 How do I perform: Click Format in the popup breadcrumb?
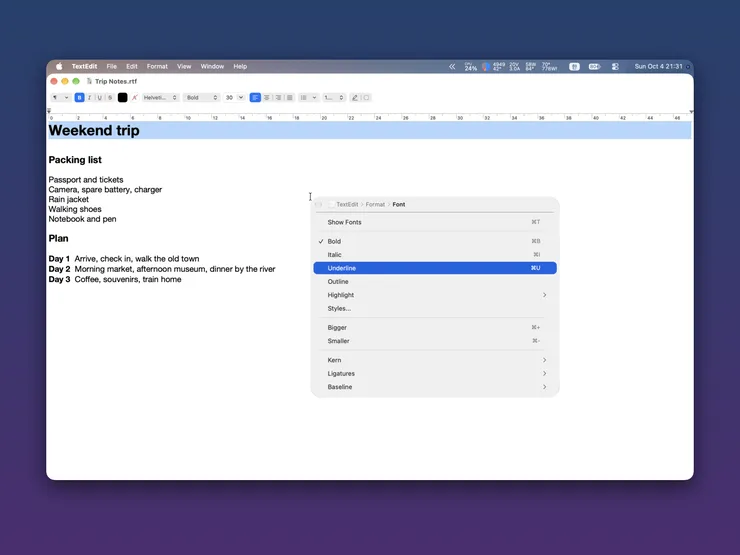tap(375, 204)
